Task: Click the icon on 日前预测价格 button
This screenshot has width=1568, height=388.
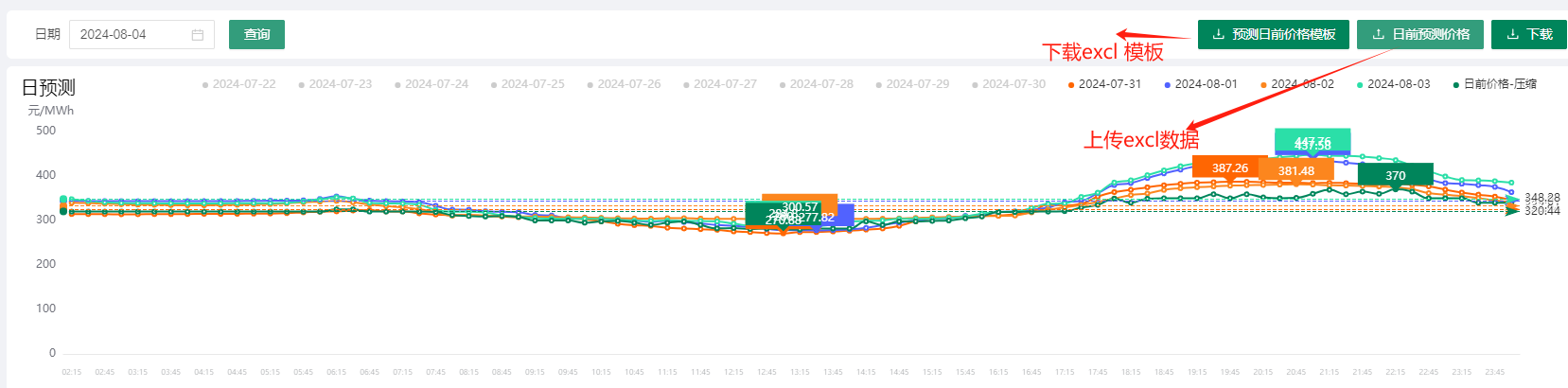Action: pos(1378,34)
